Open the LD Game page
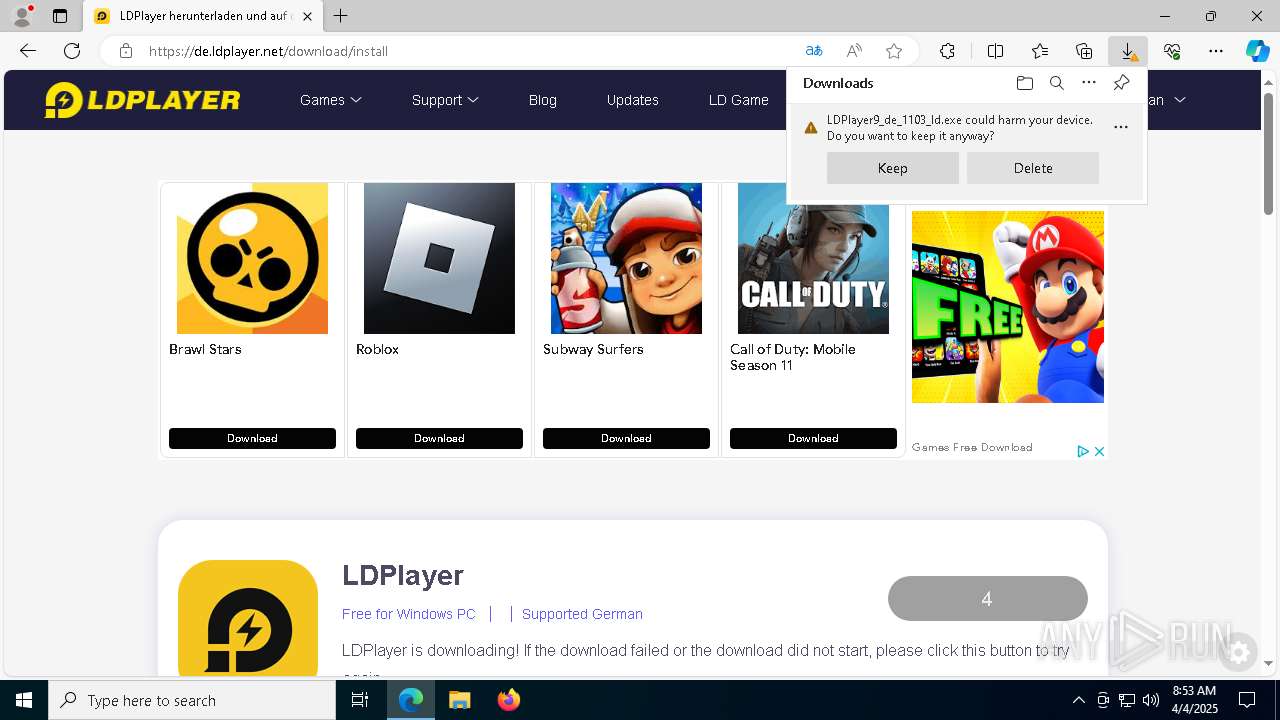1280x720 pixels. coord(738,100)
